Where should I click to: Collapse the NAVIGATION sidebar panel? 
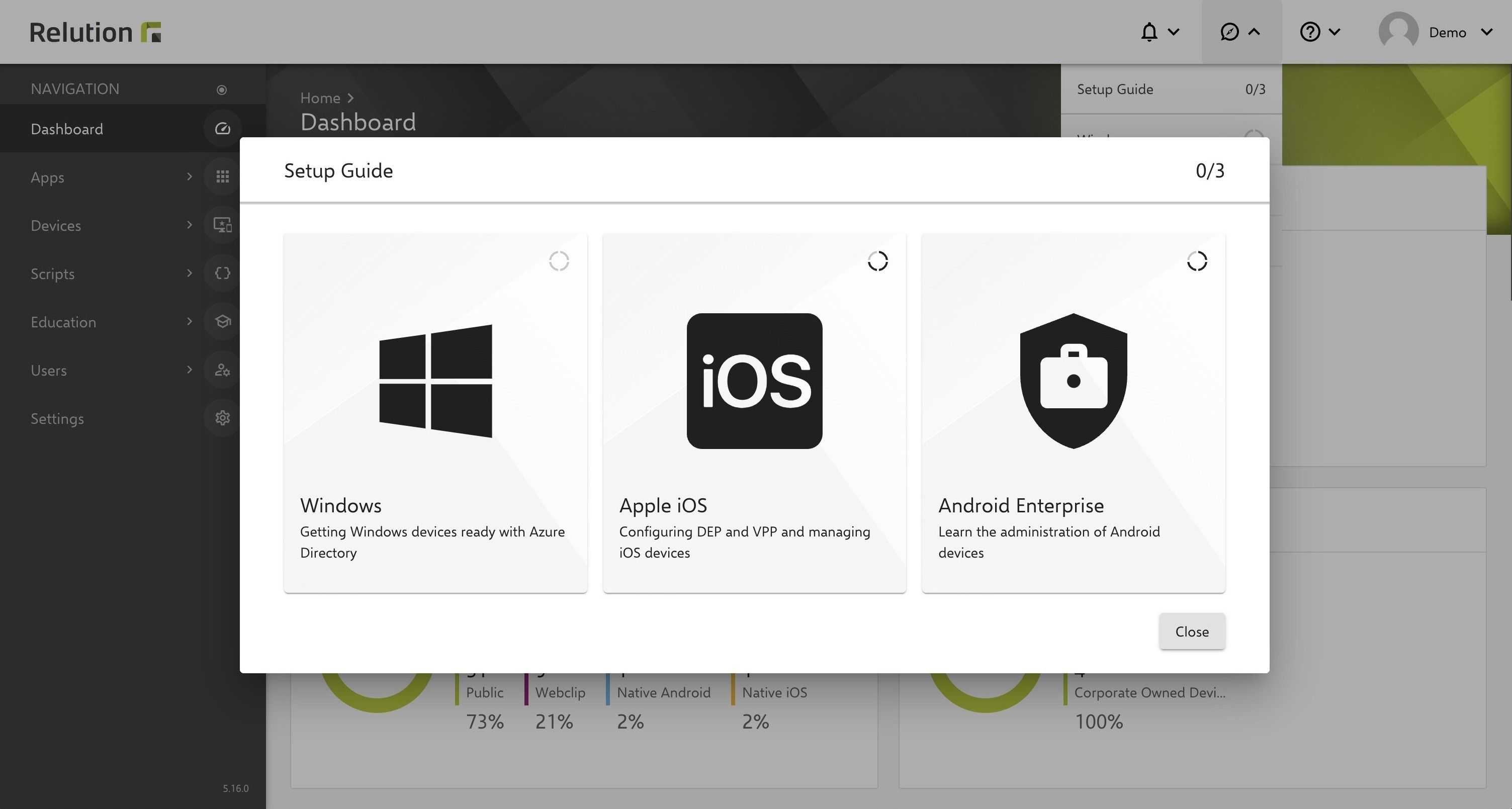(221, 88)
